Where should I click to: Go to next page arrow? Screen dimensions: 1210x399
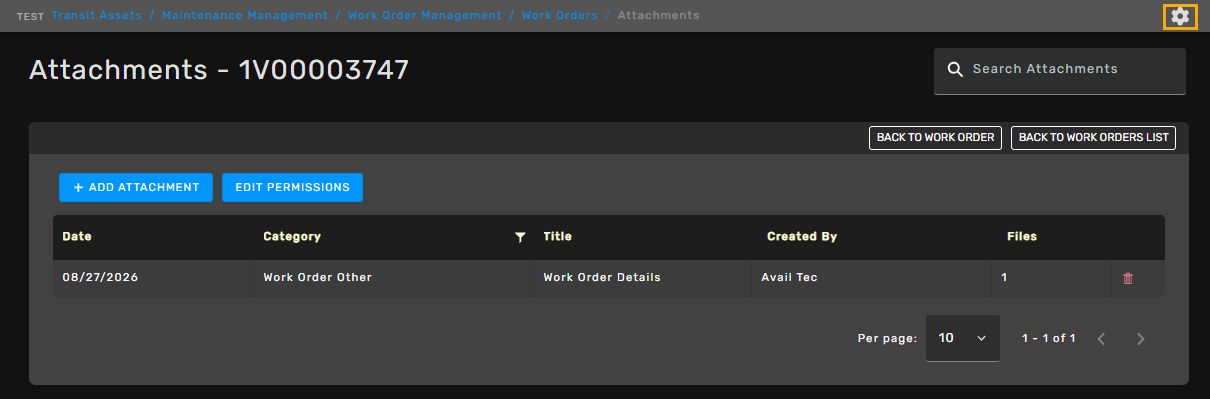pyautogui.click(x=1141, y=338)
